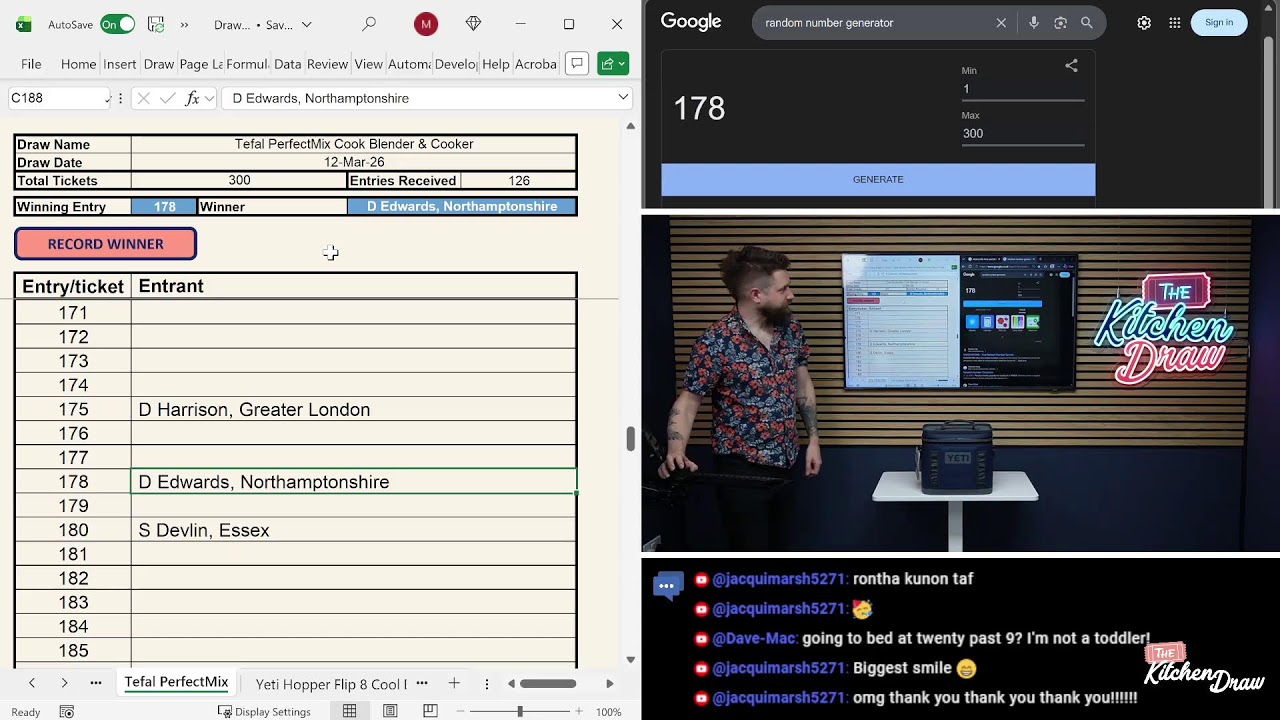Click the diamond premium icon in Excel
Screen dimensions: 1280x720
coord(473,24)
